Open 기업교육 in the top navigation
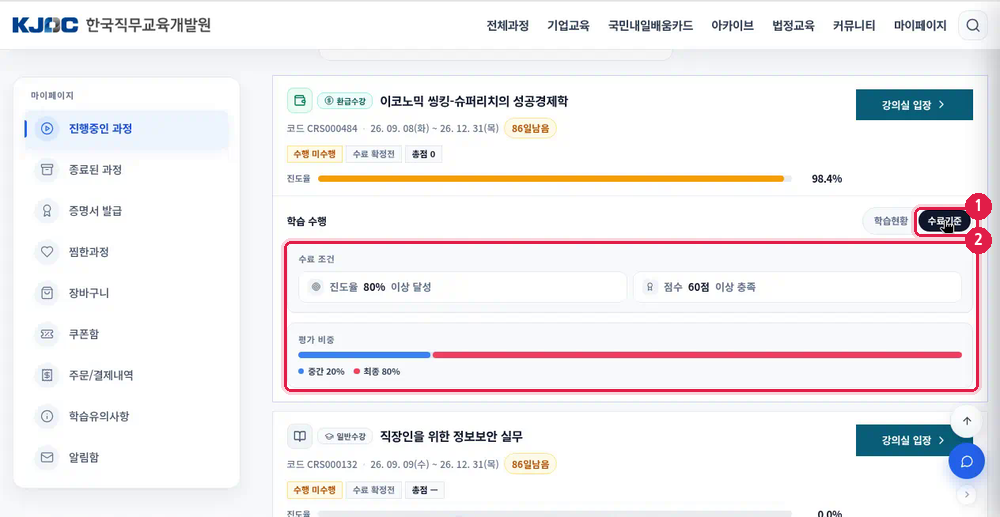Screen dimensions: 1000x517 568,26
